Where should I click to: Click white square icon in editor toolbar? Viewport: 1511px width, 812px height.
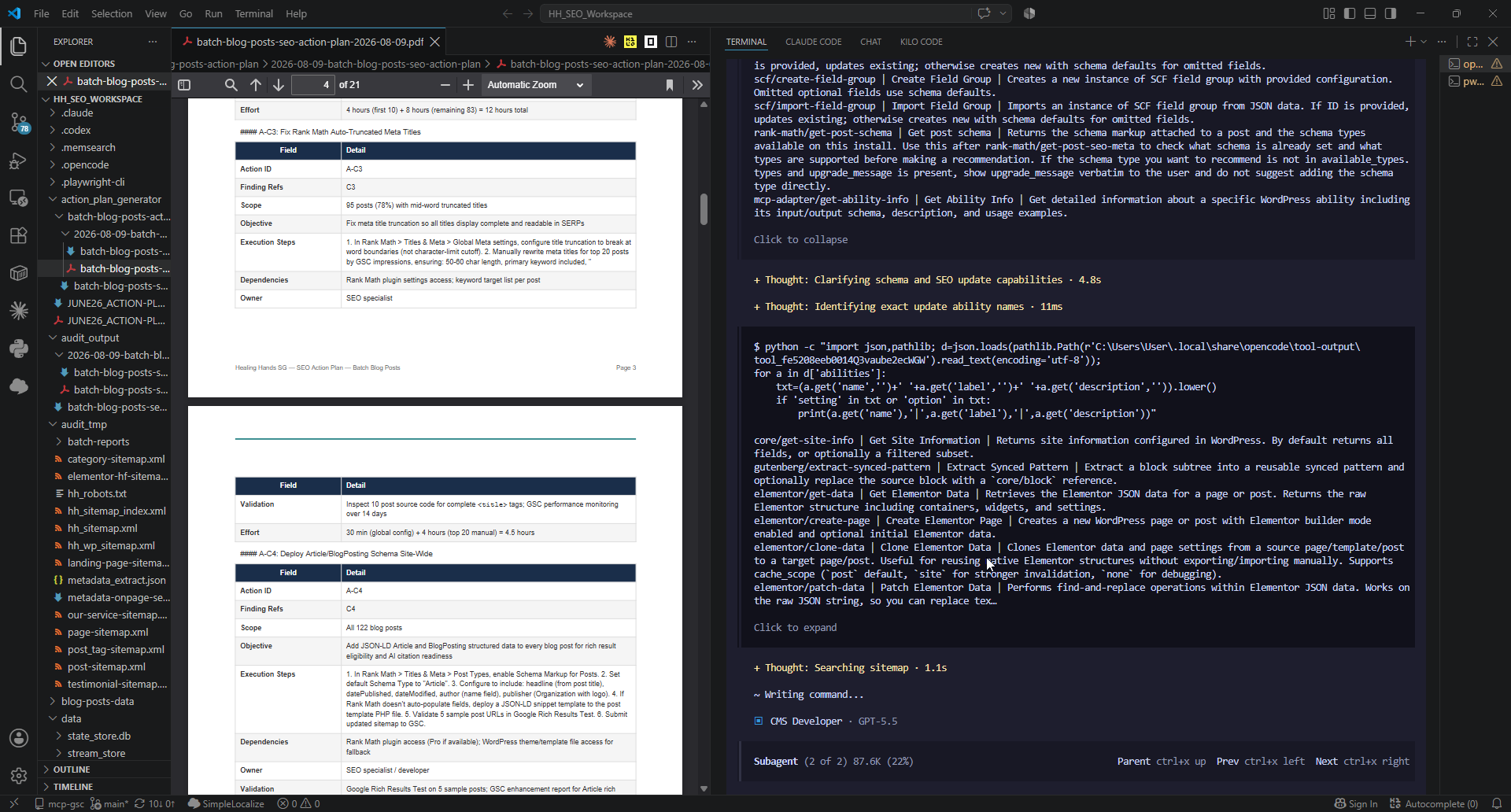coord(651,42)
